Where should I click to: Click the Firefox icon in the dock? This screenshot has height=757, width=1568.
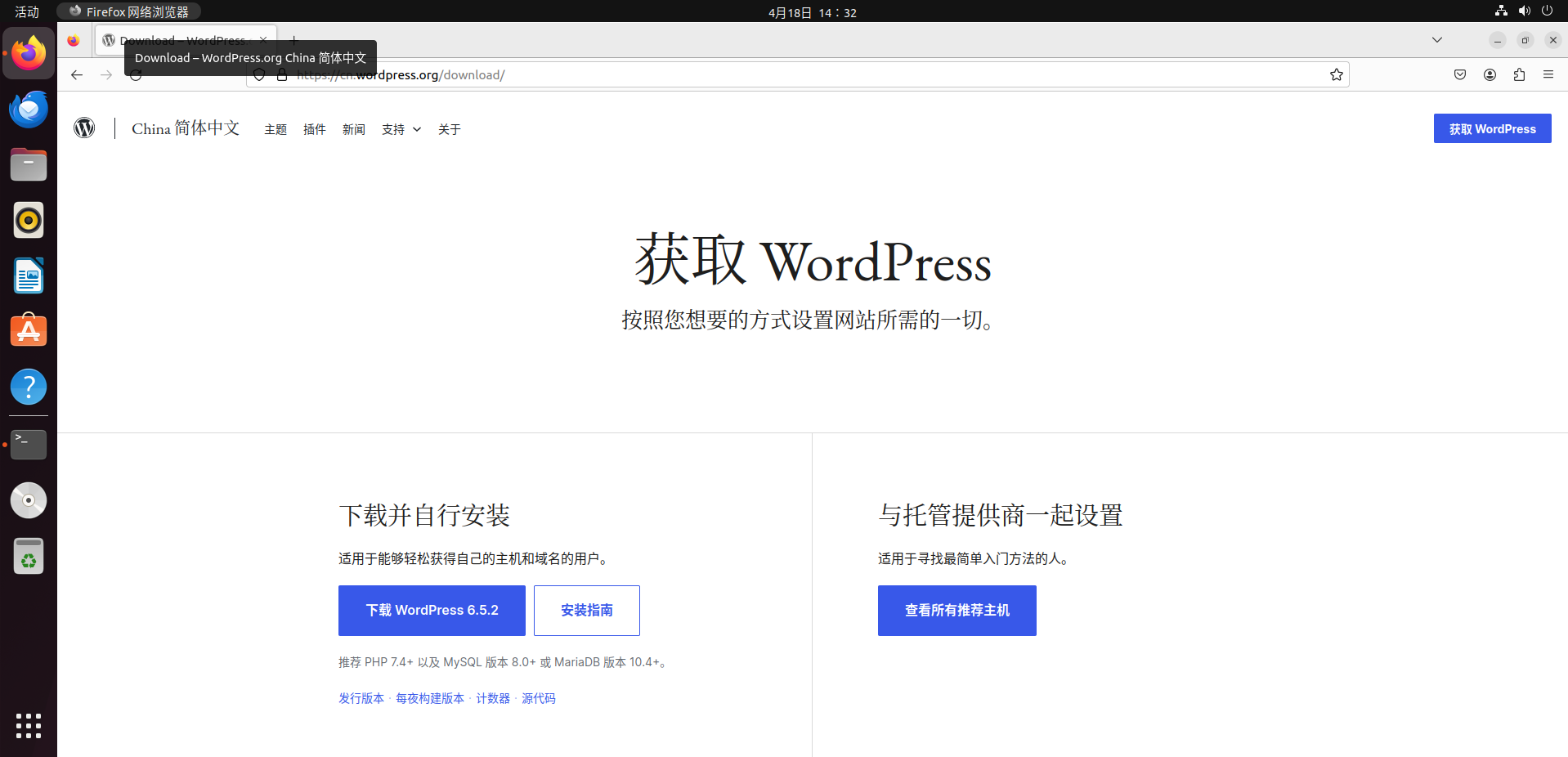click(x=29, y=53)
